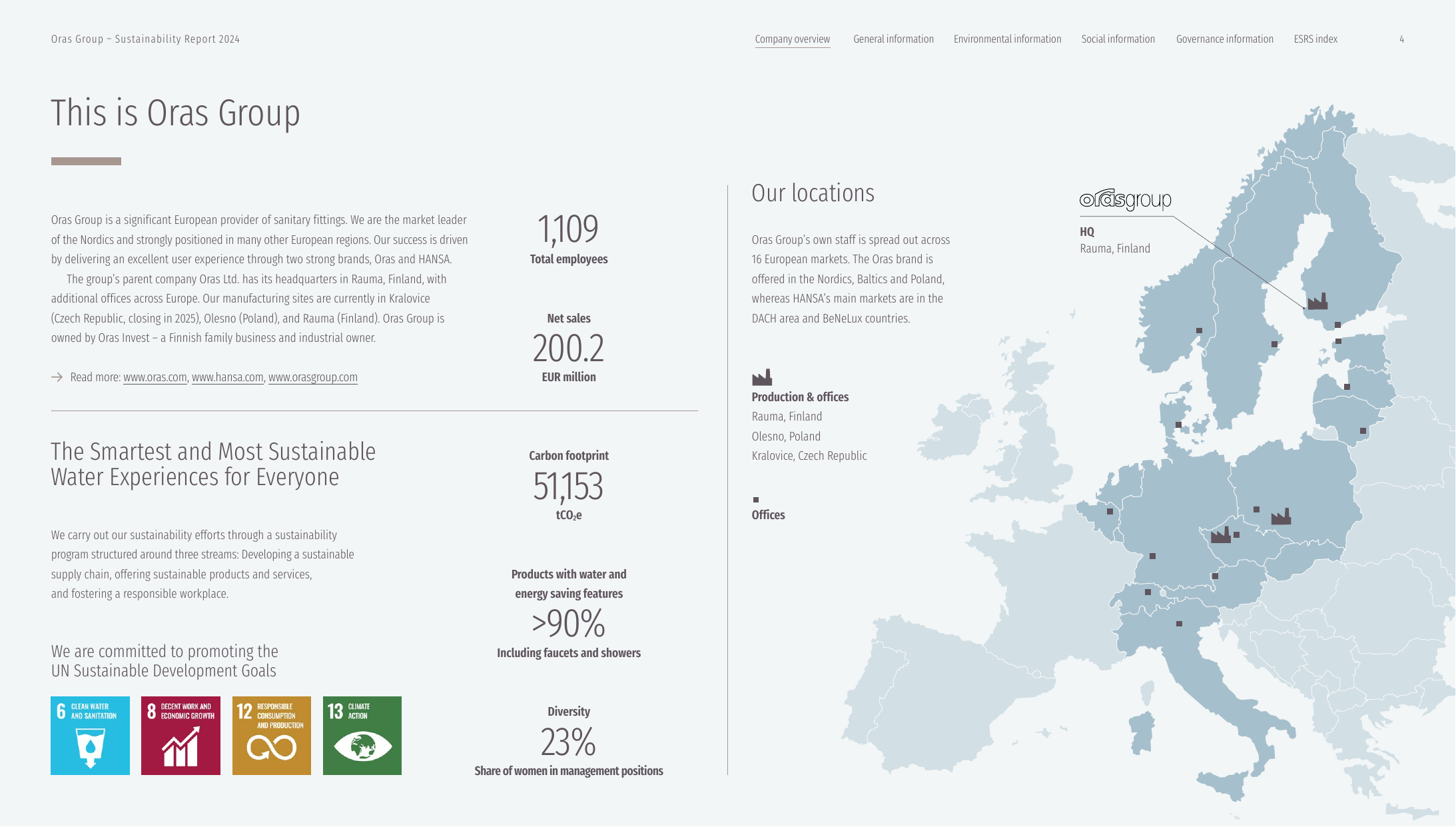This screenshot has width=1456, height=827.
Task: Click the 23% diversity figure
Action: tap(568, 742)
